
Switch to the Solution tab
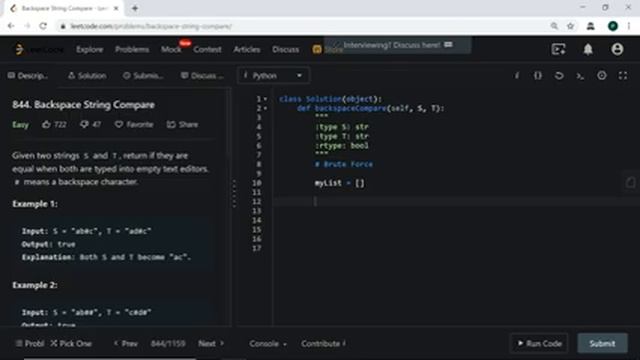[x=87, y=76]
